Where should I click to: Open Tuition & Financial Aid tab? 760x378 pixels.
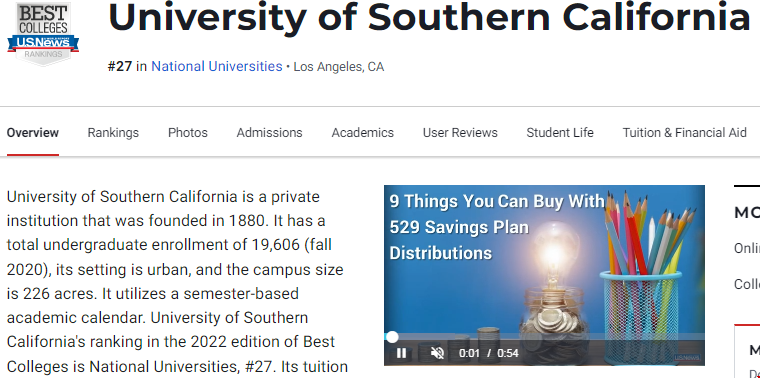click(x=684, y=133)
